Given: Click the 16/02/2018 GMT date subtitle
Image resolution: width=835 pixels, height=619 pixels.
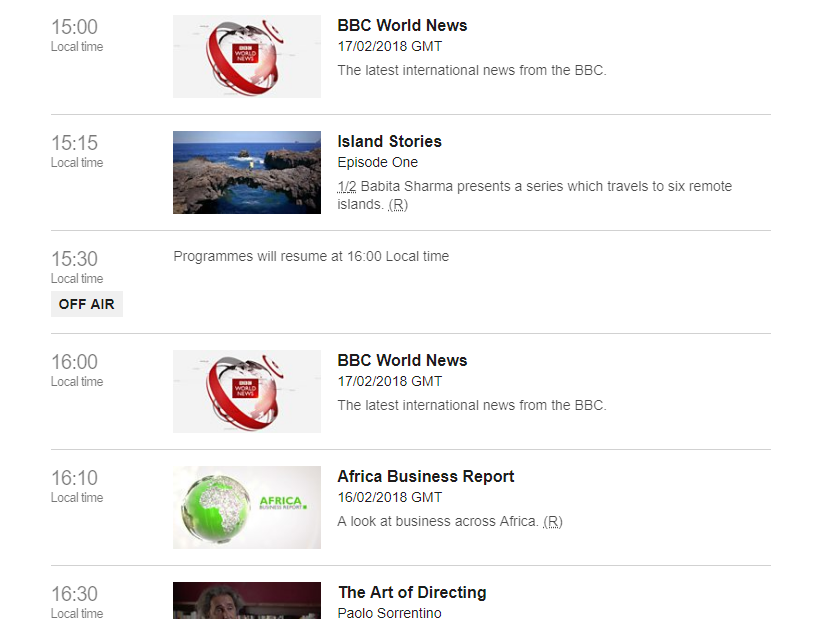Looking at the screenshot, I should (x=389, y=498).
